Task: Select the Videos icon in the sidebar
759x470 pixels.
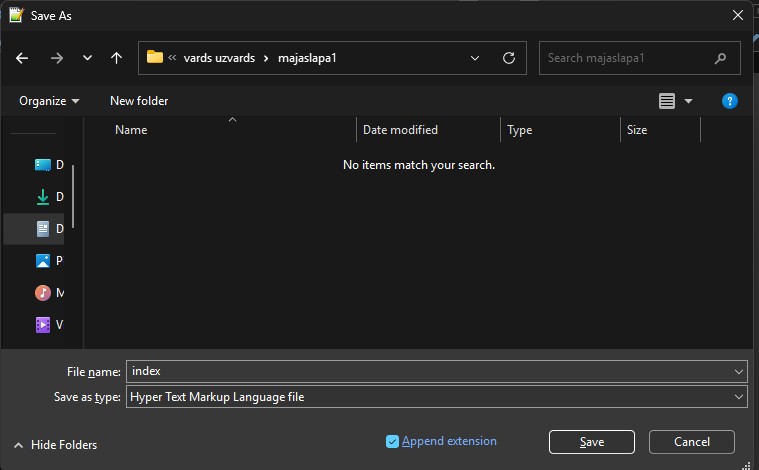Action: (43, 325)
